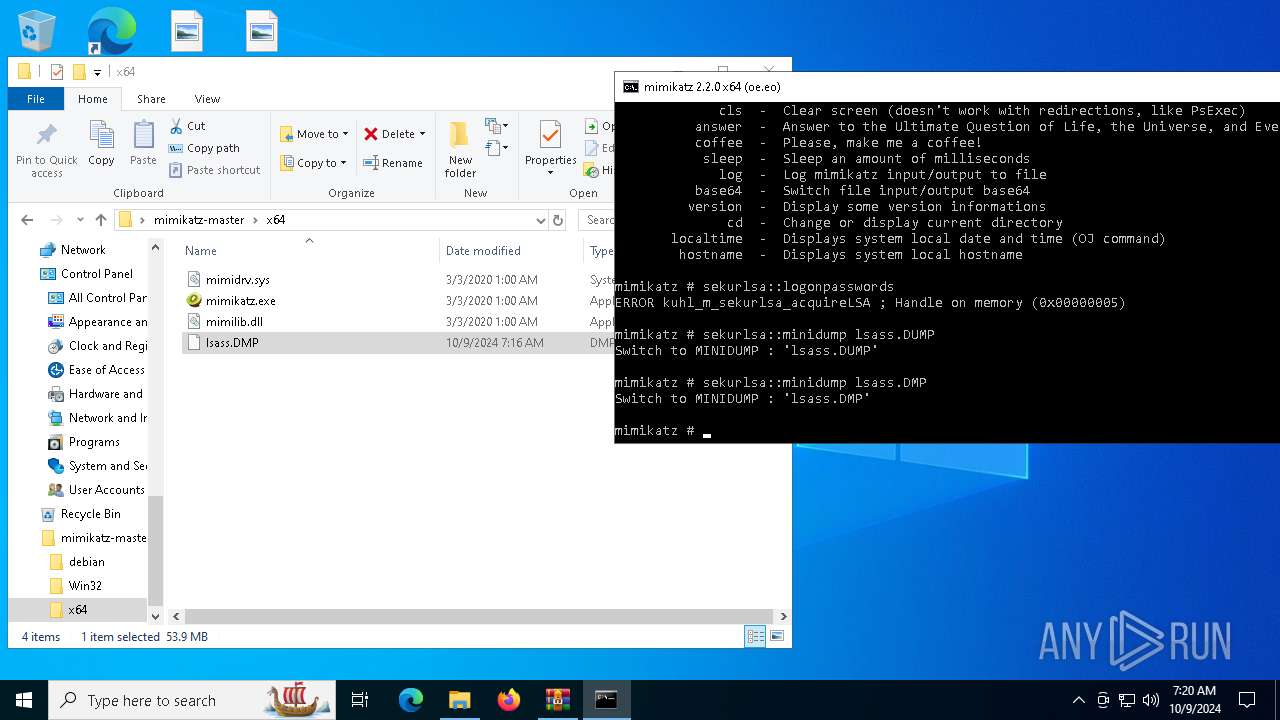Click navigation pane scroll up arrow
The width and height of the screenshot is (1280, 720).
155,247
